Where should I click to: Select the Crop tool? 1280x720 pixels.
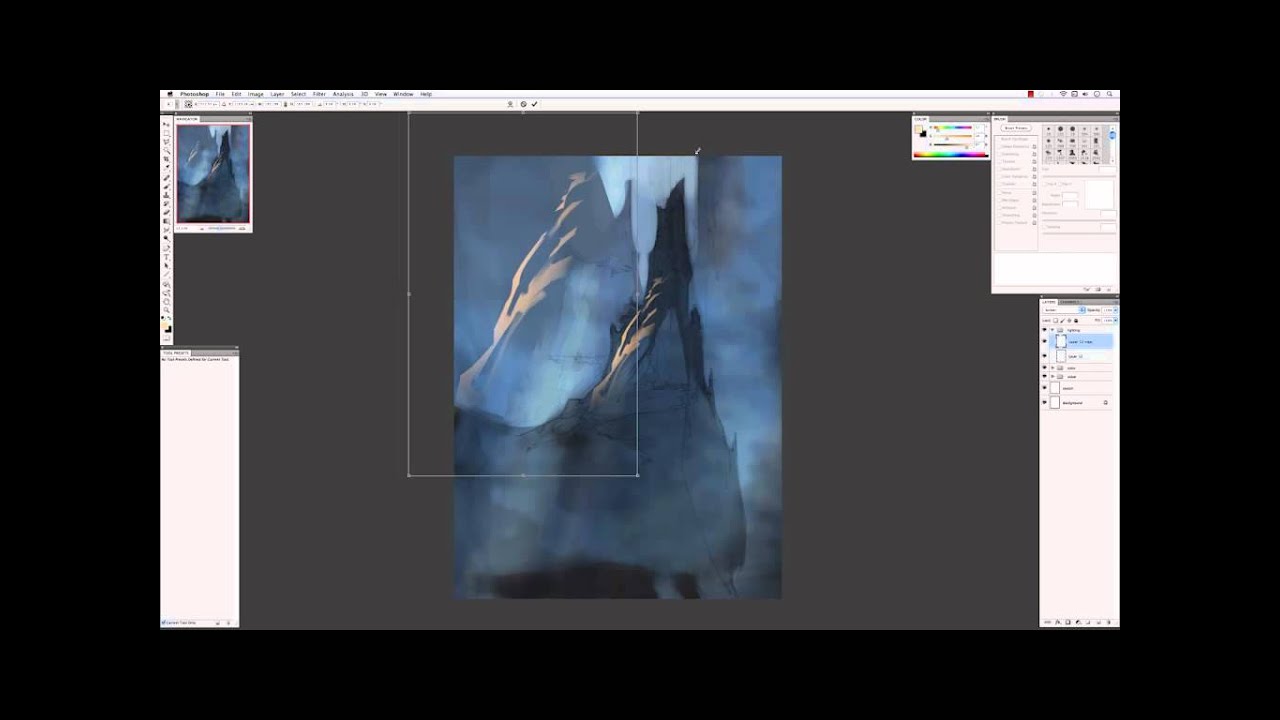click(166, 159)
